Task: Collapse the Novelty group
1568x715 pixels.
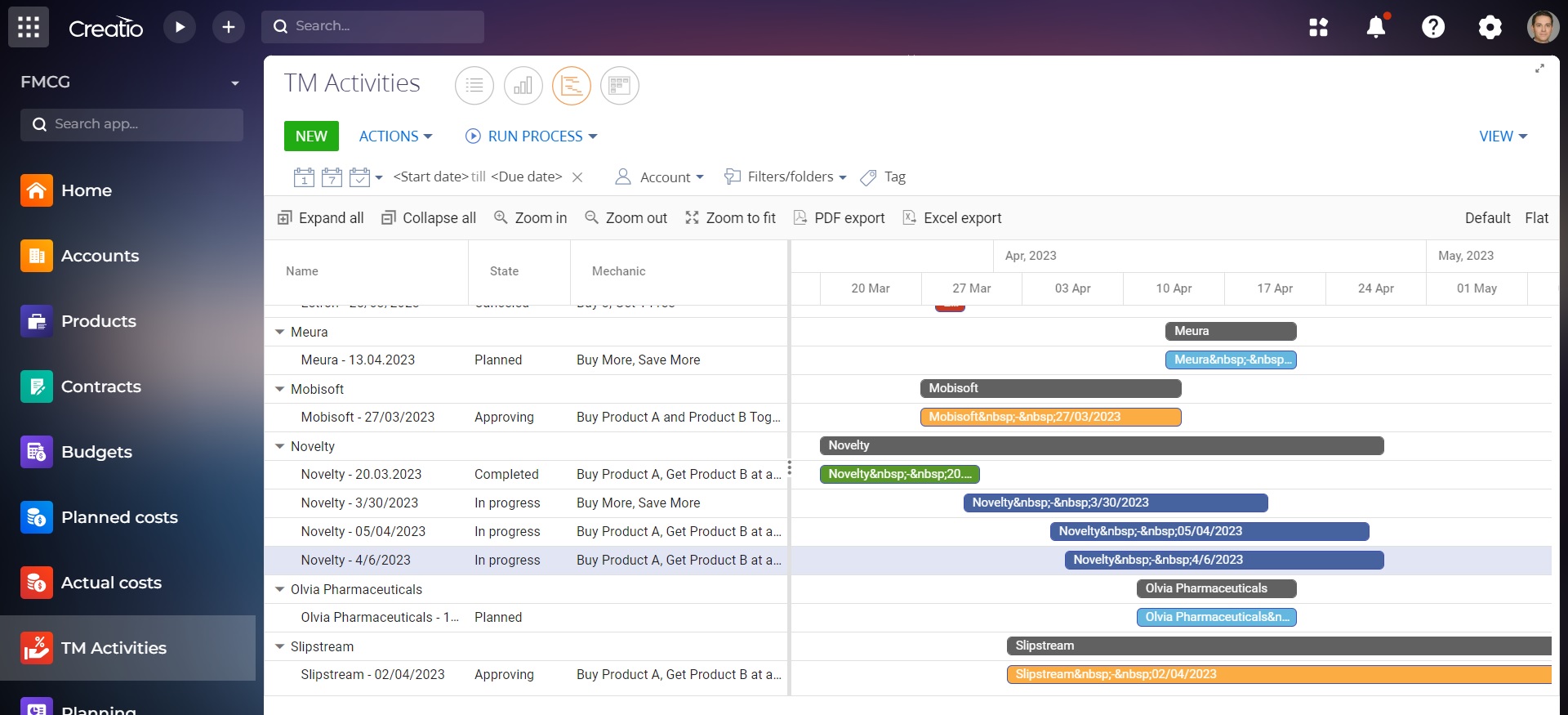Action: coord(280,446)
